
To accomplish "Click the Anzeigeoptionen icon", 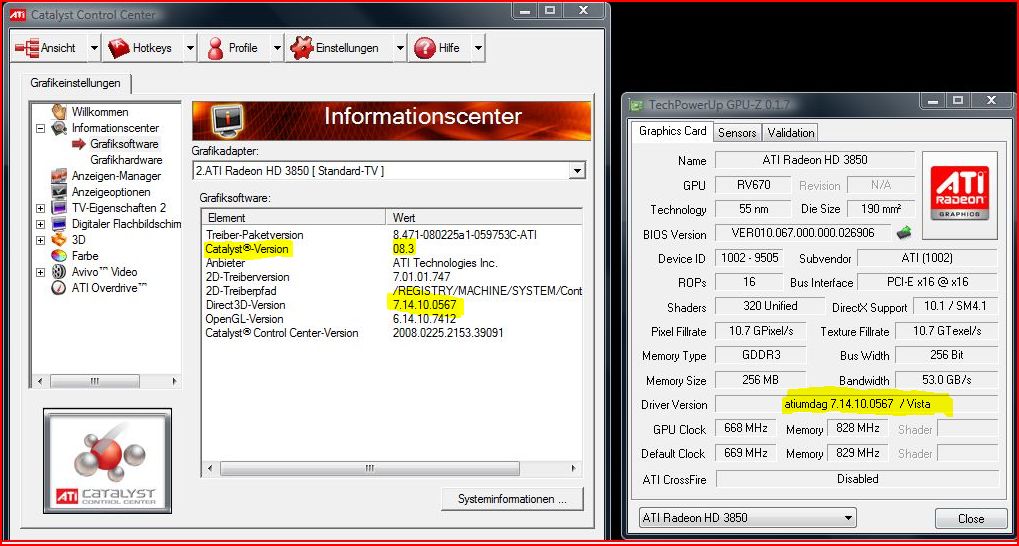I will (59, 192).
